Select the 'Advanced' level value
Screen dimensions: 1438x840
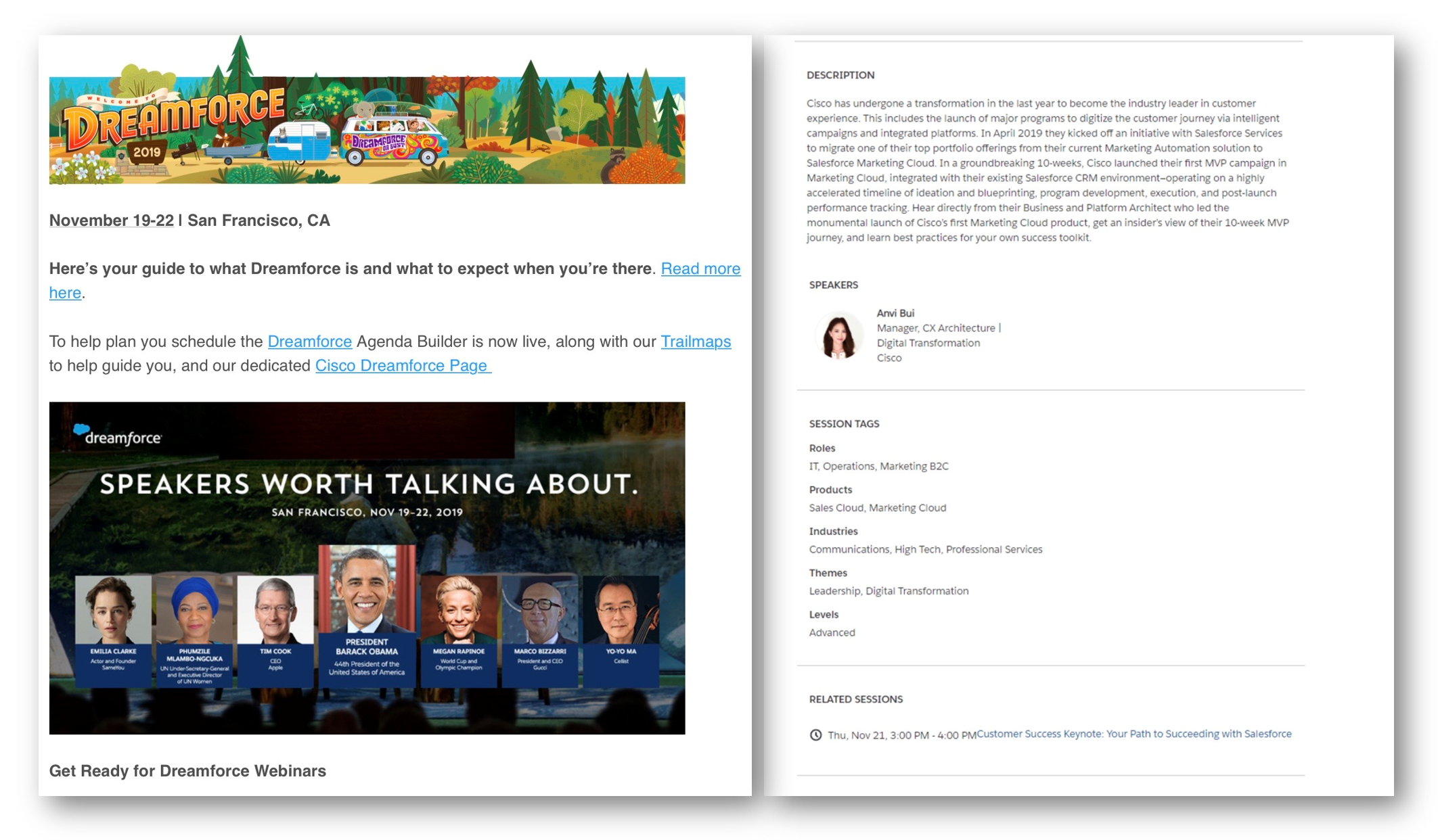coord(832,632)
